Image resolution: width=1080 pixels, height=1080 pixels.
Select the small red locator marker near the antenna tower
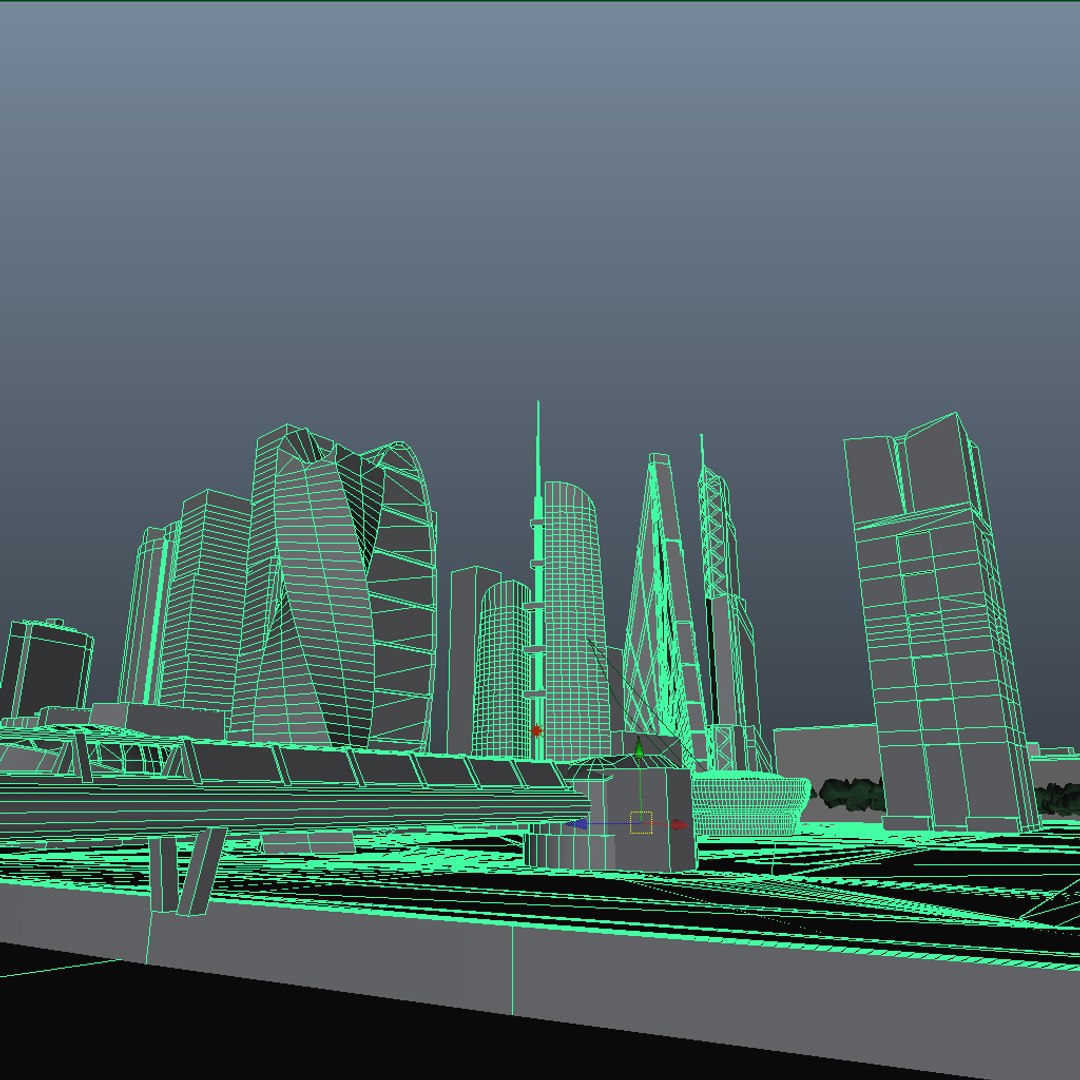pyautogui.click(x=537, y=730)
